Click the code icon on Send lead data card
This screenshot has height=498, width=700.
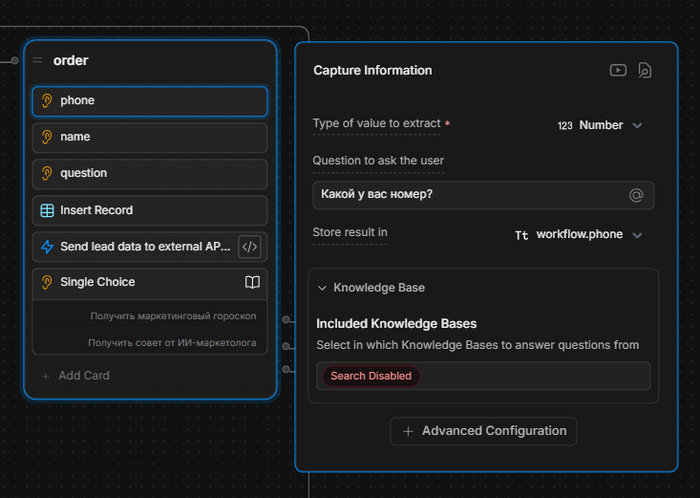(x=250, y=246)
